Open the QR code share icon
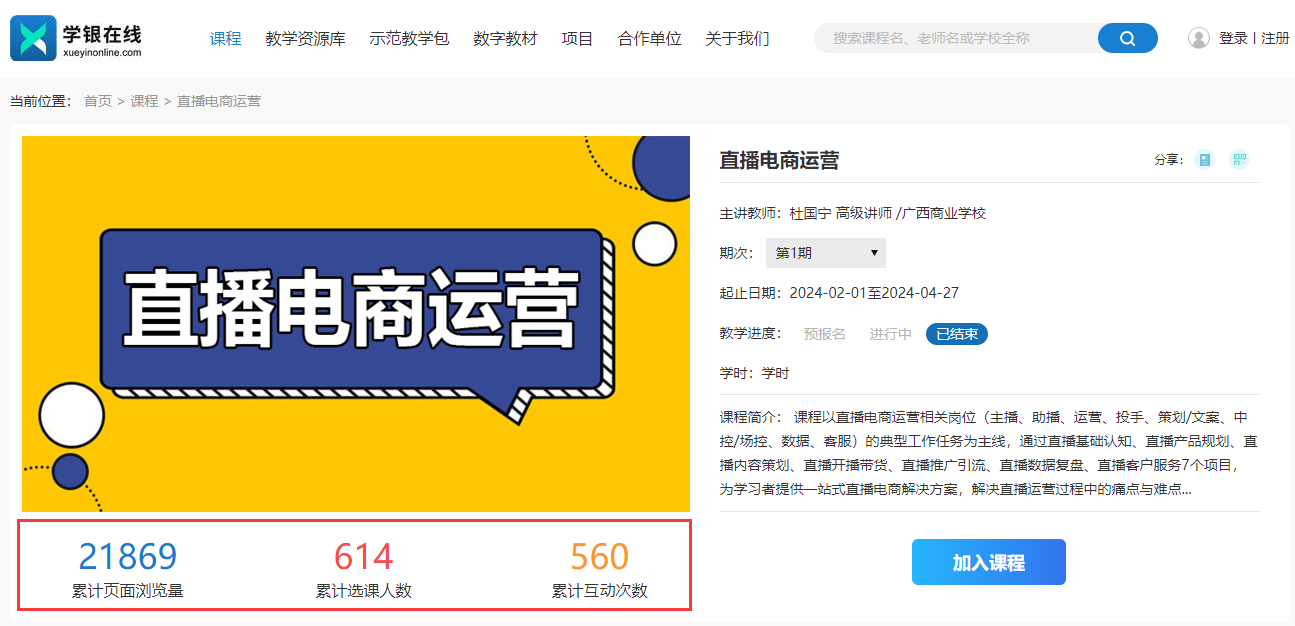Image resolution: width=1295 pixels, height=626 pixels. pyautogui.click(x=1240, y=160)
